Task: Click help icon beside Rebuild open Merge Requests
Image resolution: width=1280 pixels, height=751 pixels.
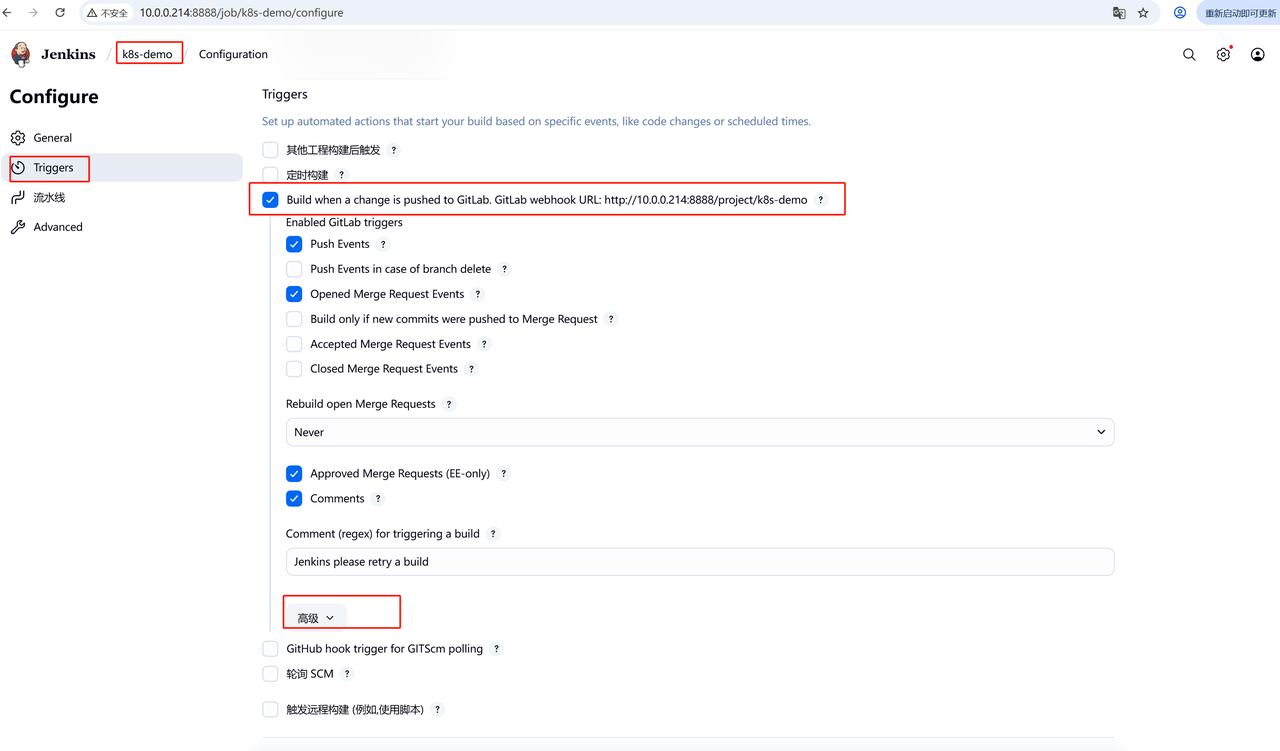Action: click(x=449, y=405)
